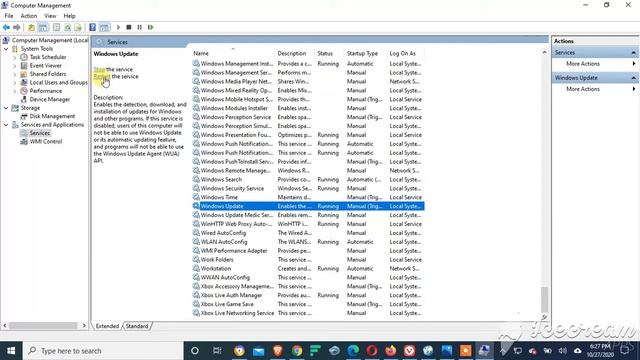
Task: Launch Google Chrome from the taskbar
Action: (x=297, y=351)
